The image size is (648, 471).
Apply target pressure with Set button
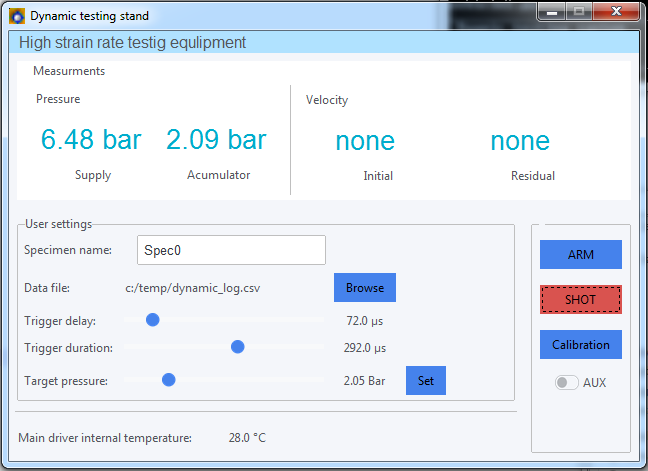click(x=425, y=381)
